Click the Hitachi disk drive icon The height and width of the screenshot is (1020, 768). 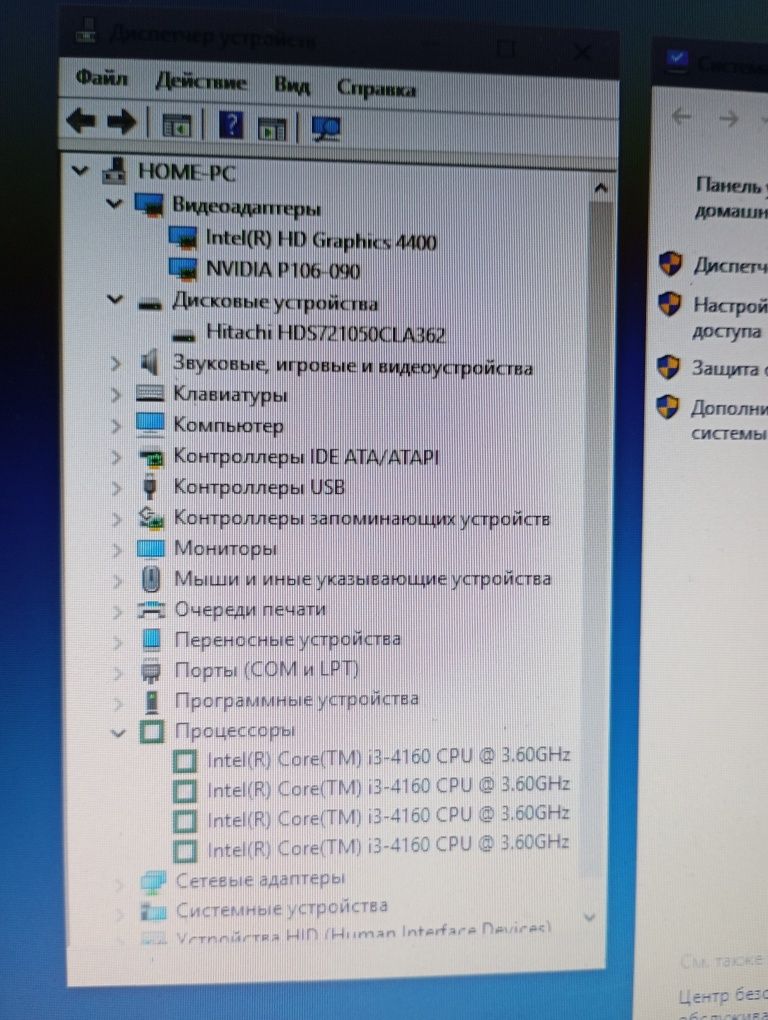(184, 334)
